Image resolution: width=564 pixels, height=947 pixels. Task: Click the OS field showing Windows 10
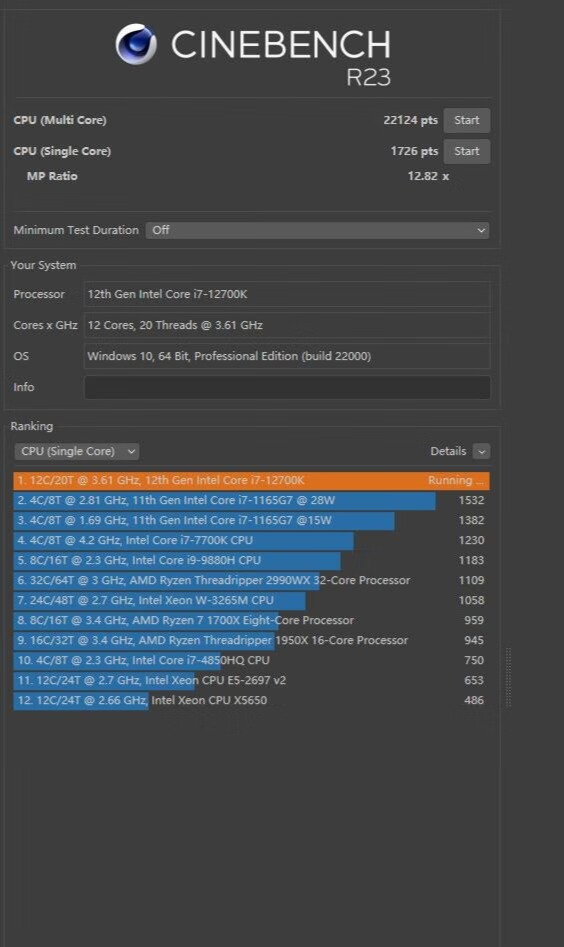coord(287,356)
